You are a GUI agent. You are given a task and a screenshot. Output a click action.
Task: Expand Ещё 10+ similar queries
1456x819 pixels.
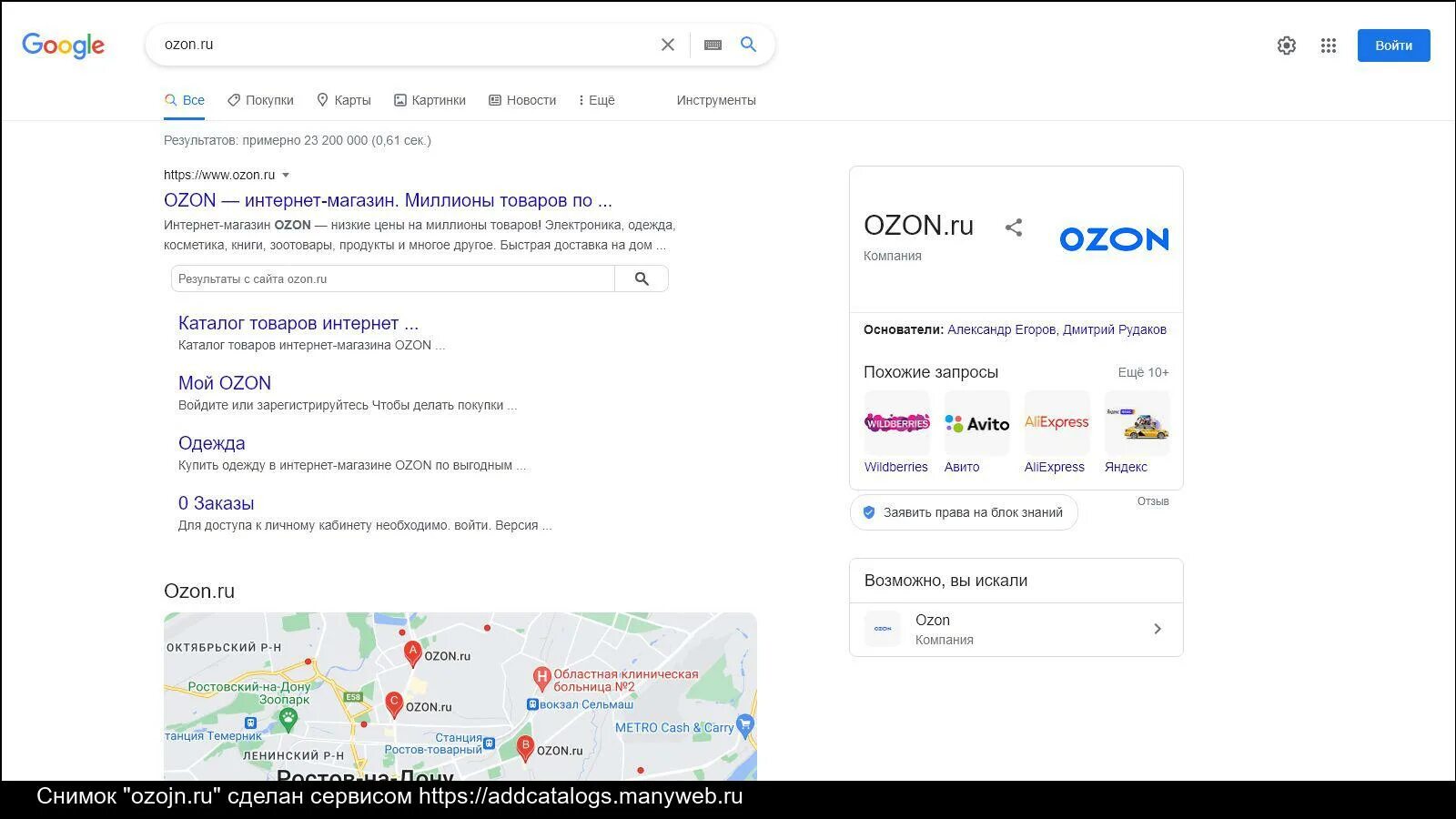click(1143, 372)
